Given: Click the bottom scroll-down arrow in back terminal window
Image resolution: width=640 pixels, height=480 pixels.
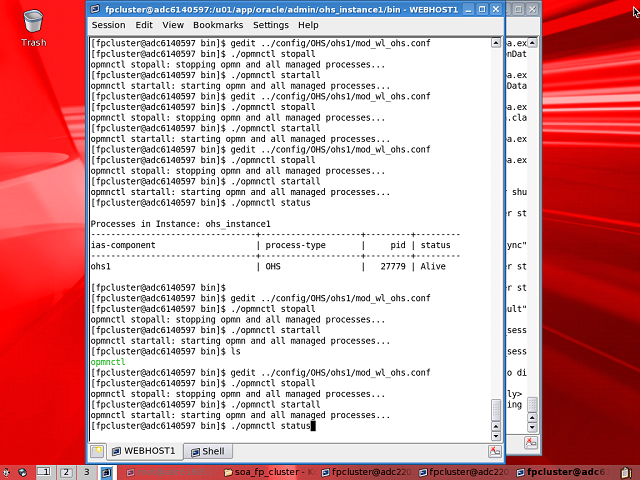Looking at the screenshot, I should tap(532, 428).
